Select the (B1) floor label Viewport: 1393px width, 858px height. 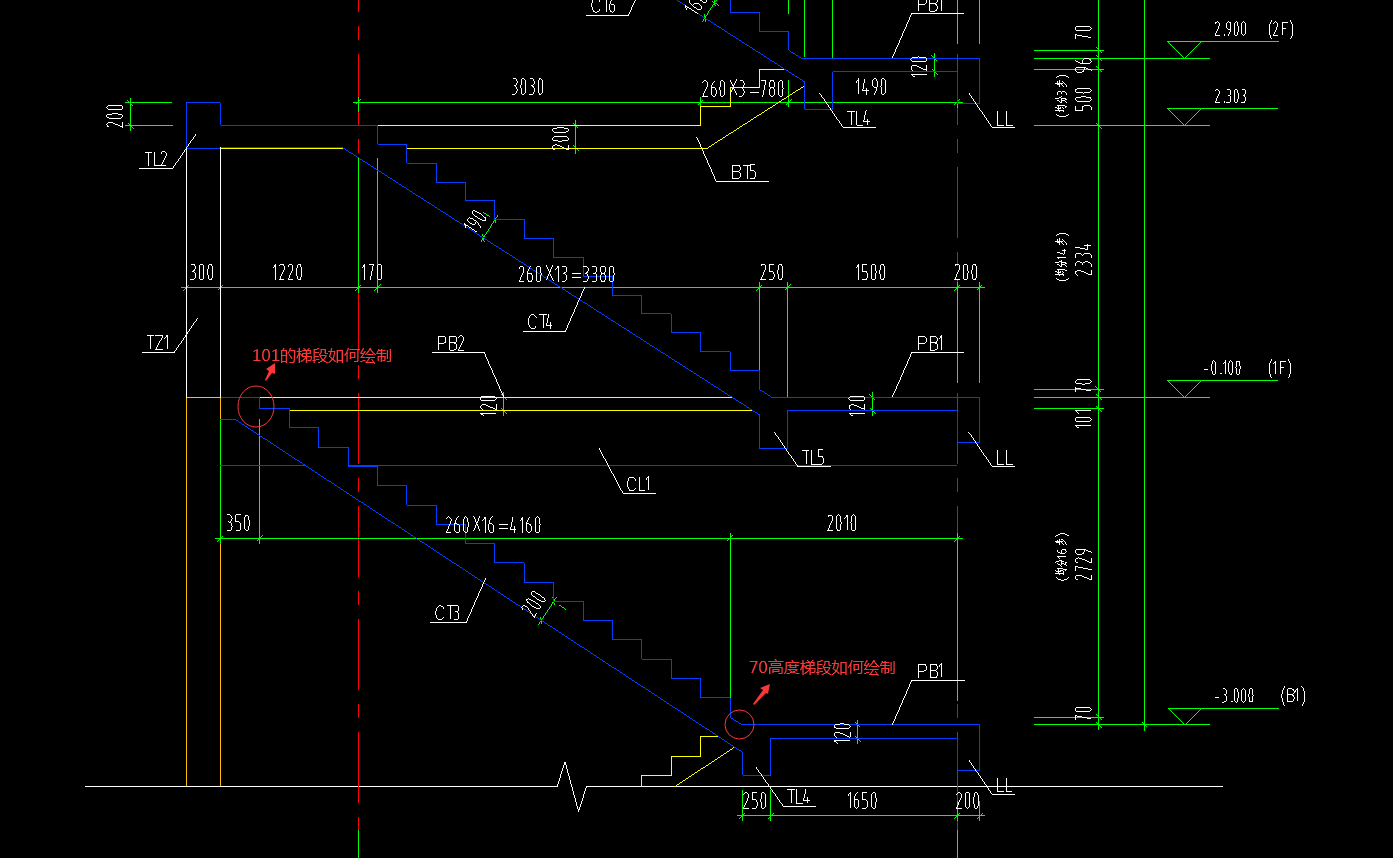pyautogui.click(x=1293, y=695)
